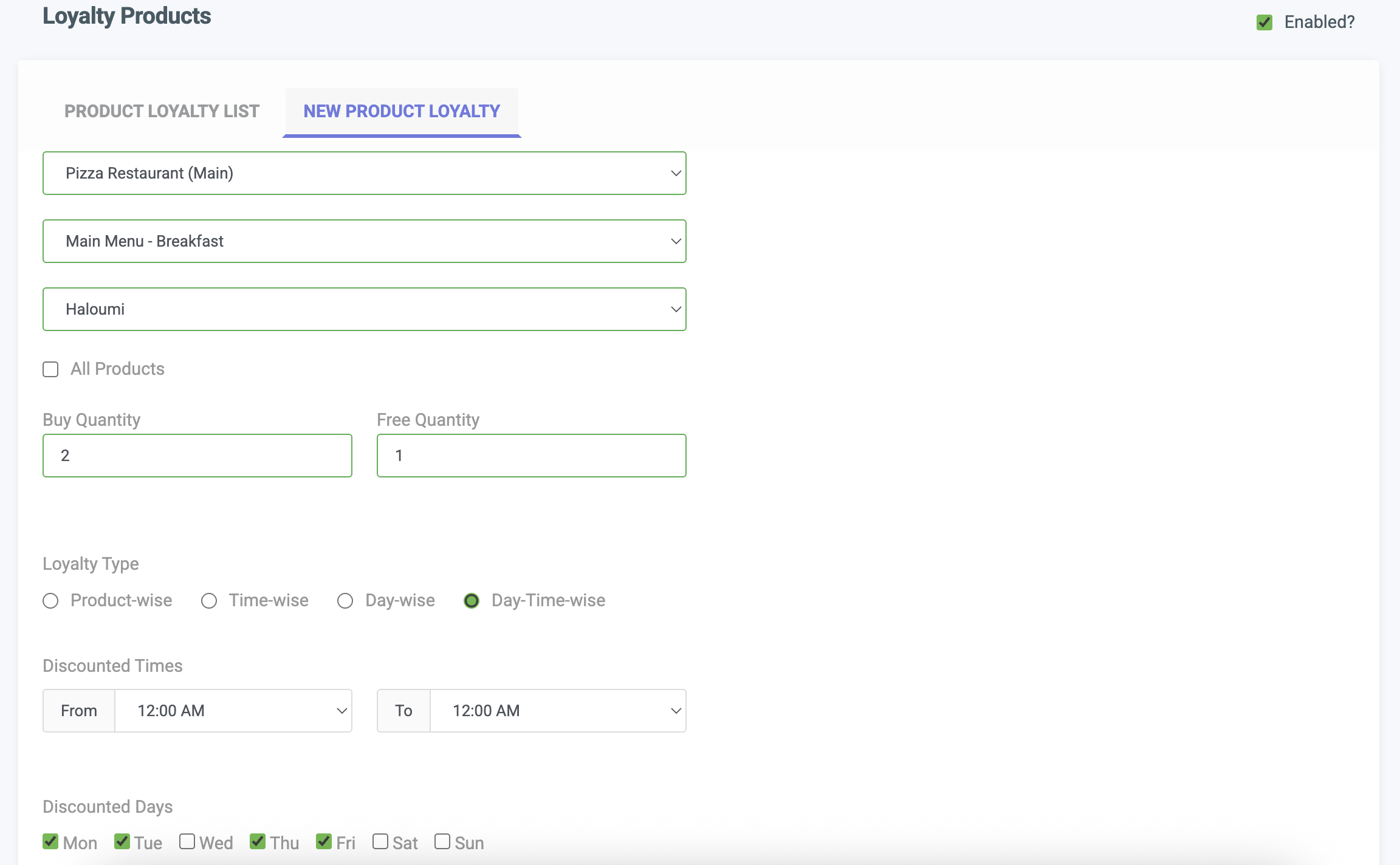1400x865 pixels.
Task: Select the Product-wise loyalty type
Action: [x=50, y=601]
